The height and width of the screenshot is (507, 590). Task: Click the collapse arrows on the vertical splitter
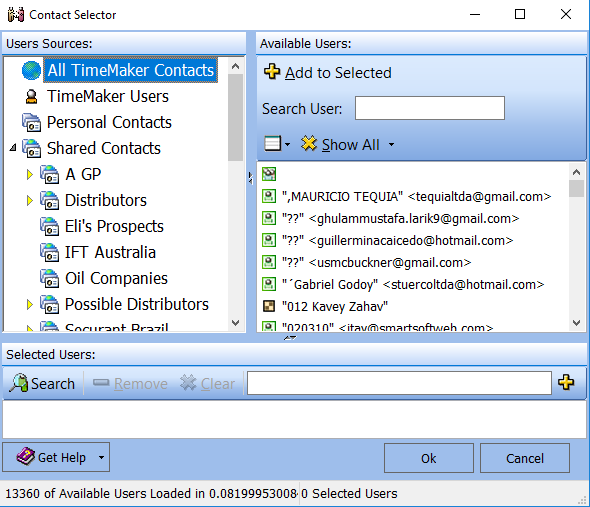(x=251, y=178)
